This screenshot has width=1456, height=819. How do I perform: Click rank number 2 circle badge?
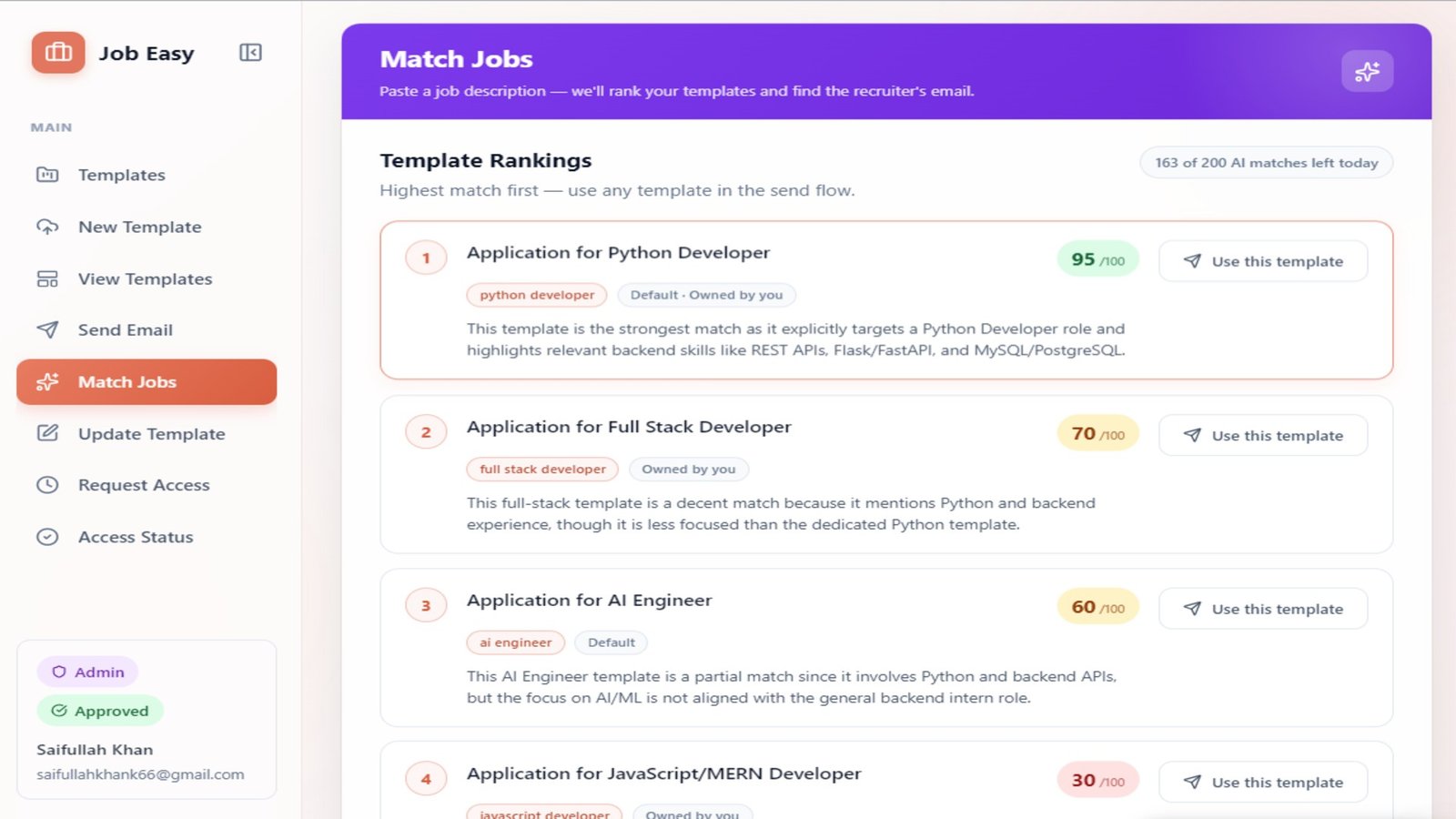click(426, 432)
